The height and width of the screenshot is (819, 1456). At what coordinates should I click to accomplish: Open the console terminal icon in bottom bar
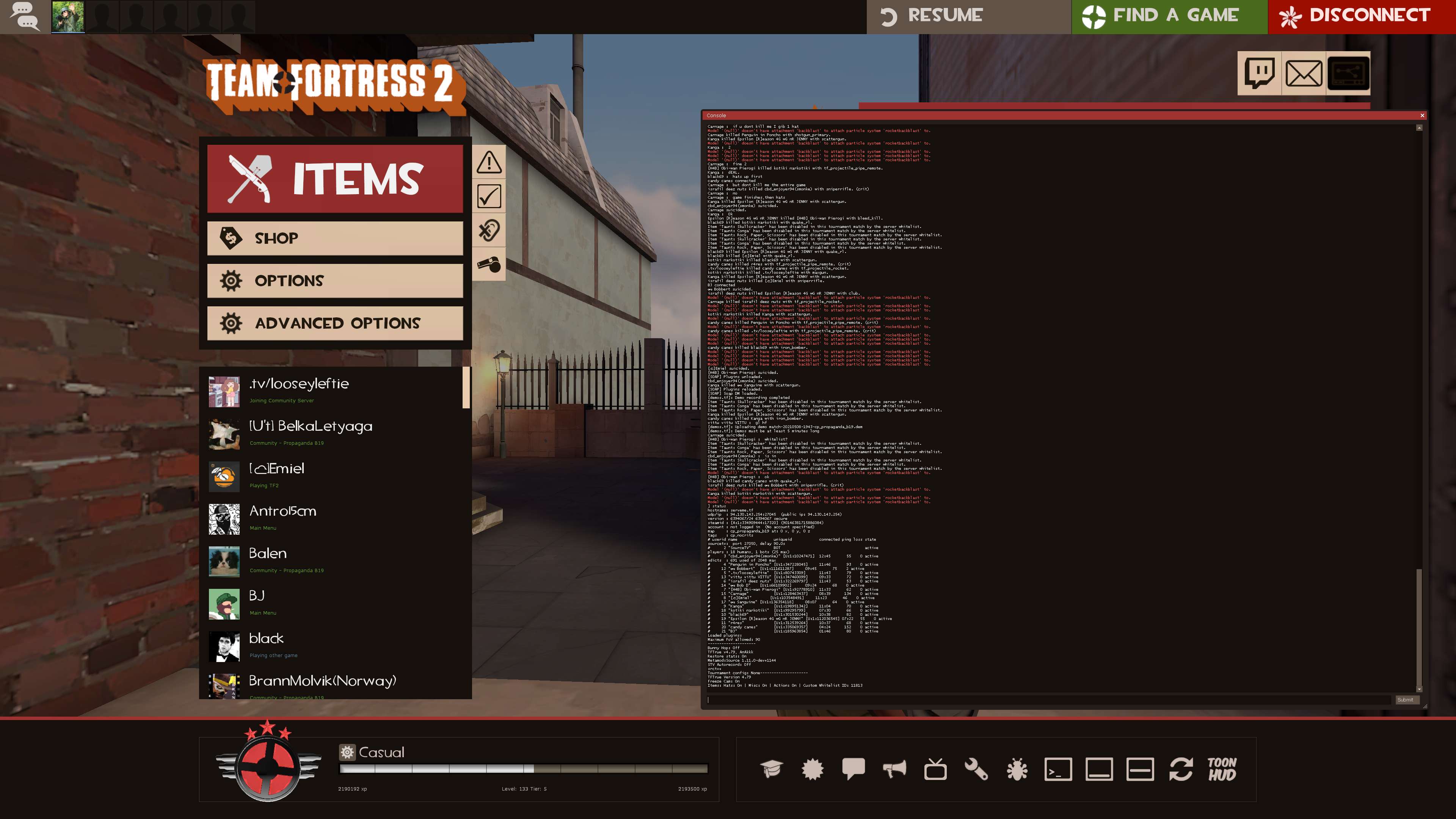(x=1058, y=769)
